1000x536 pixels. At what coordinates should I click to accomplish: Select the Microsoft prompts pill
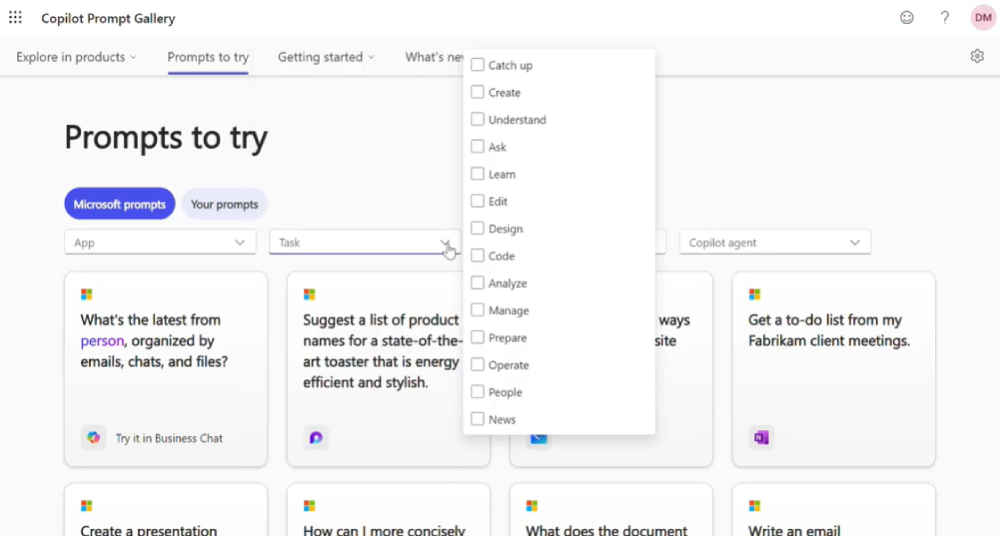119,204
